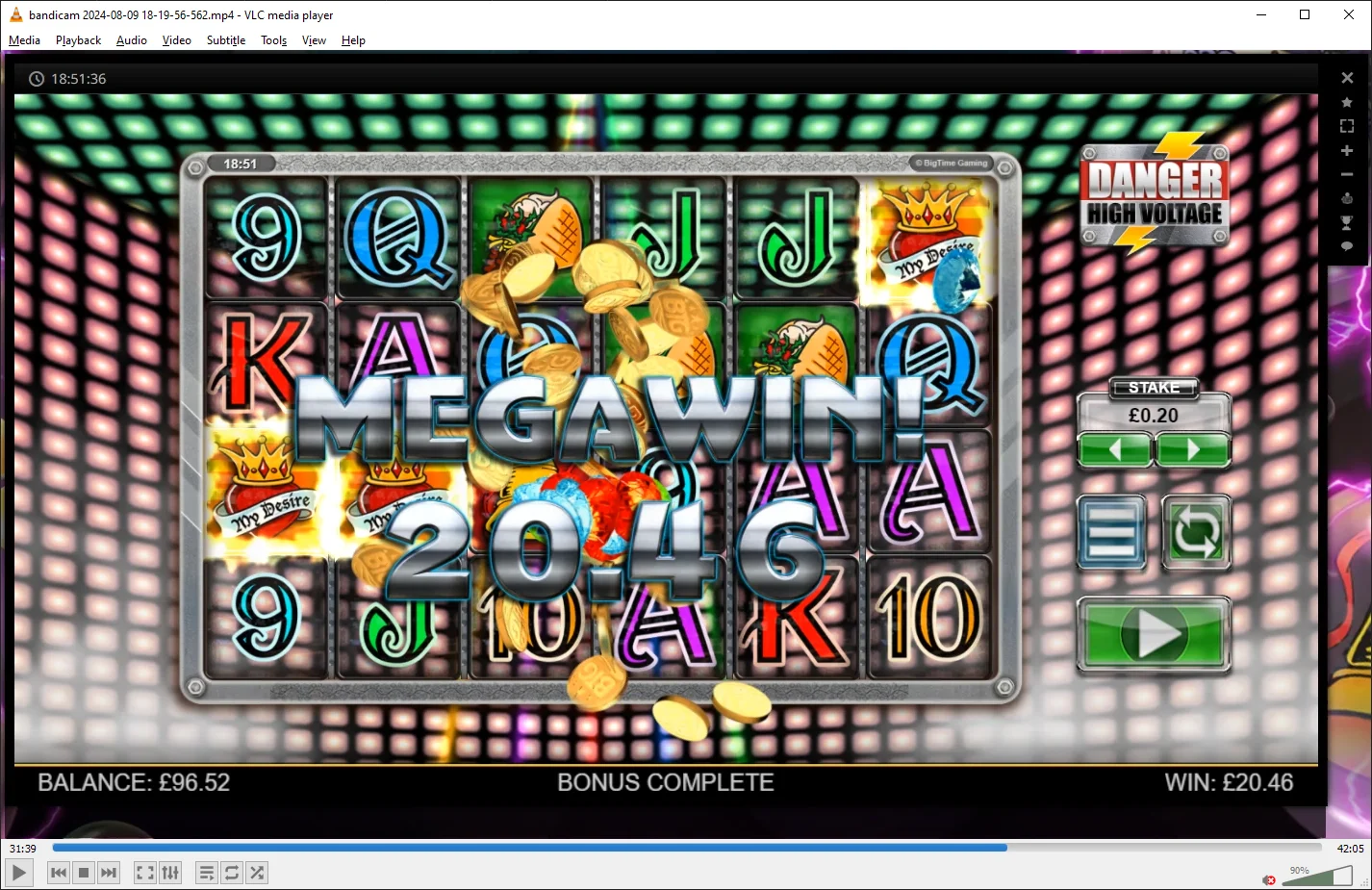Seek along the blue playback progress bar
1372x890 pixels.
[687, 848]
